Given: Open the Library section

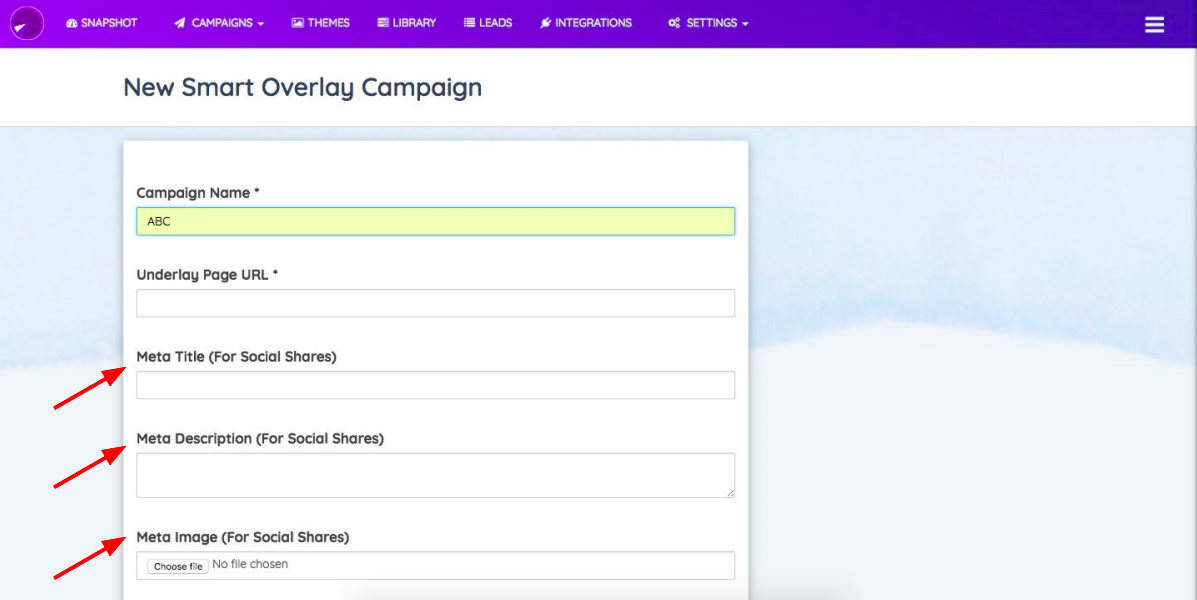Looking at the screenshot, I should pos(407,23).
